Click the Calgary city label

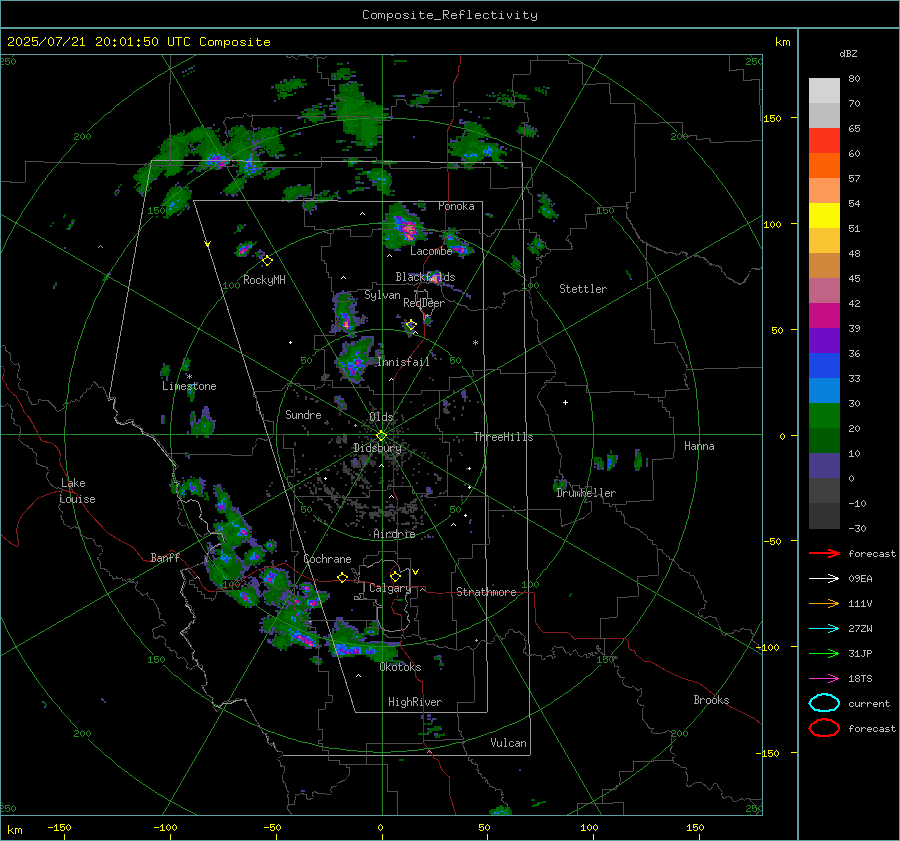pos(390,588)
